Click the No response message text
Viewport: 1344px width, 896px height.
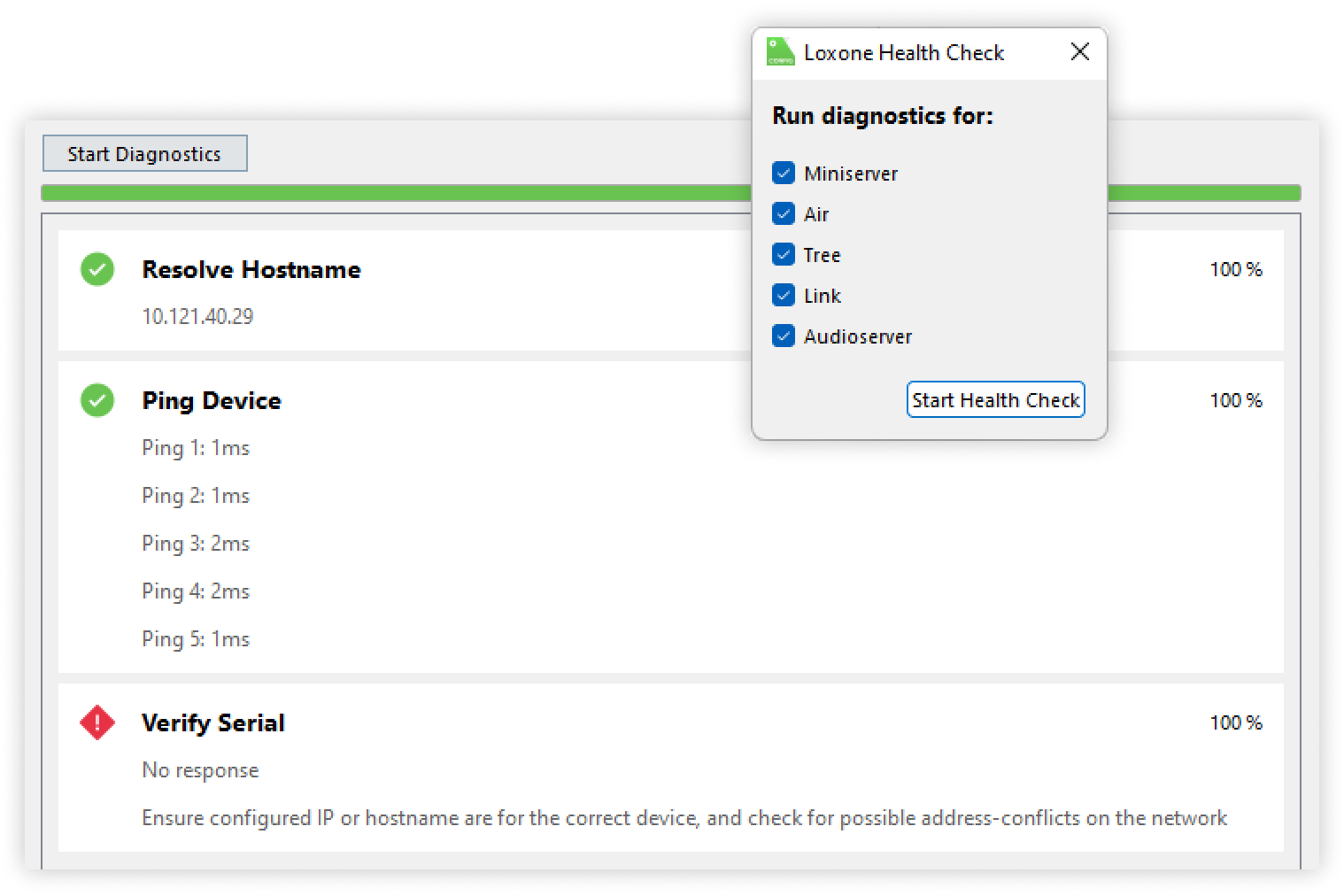coord(200,770)
